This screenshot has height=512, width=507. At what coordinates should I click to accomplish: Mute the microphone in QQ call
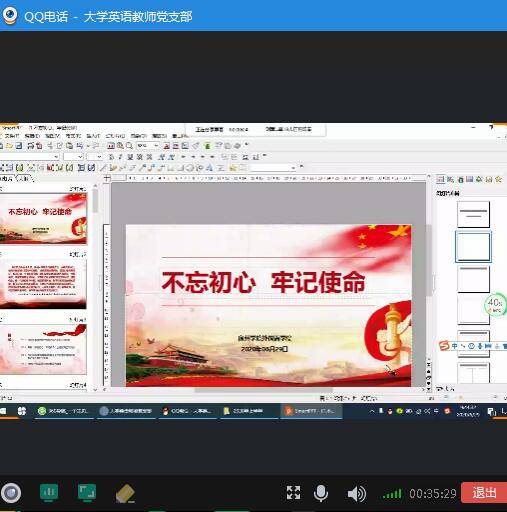tap(321, 493)
